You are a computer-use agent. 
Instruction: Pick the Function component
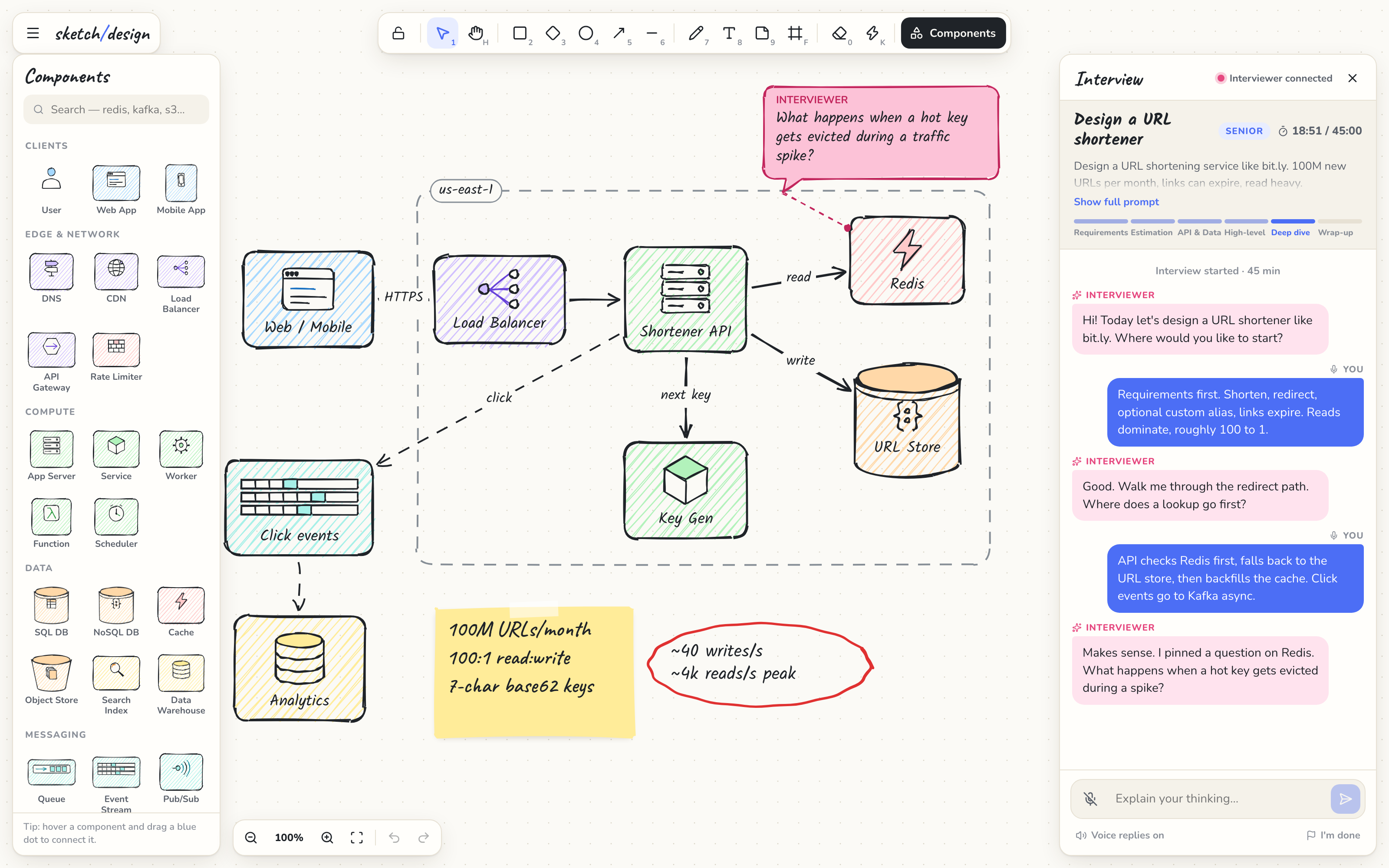(51, 523)
